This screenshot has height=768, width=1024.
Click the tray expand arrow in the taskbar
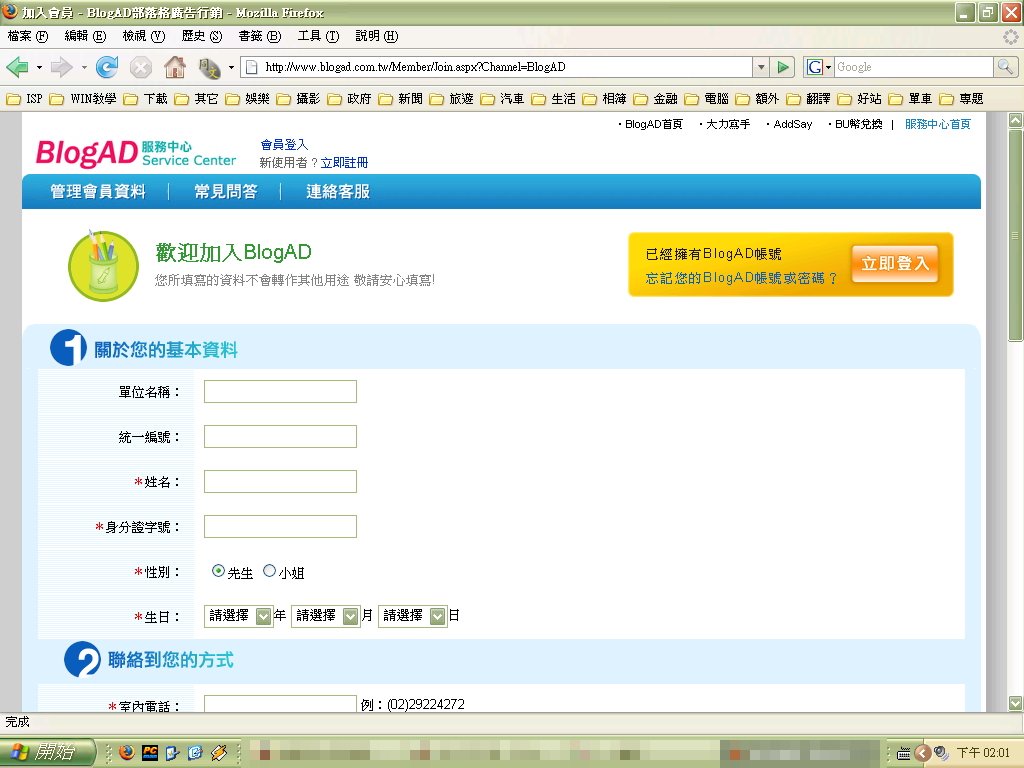[922, 753]
